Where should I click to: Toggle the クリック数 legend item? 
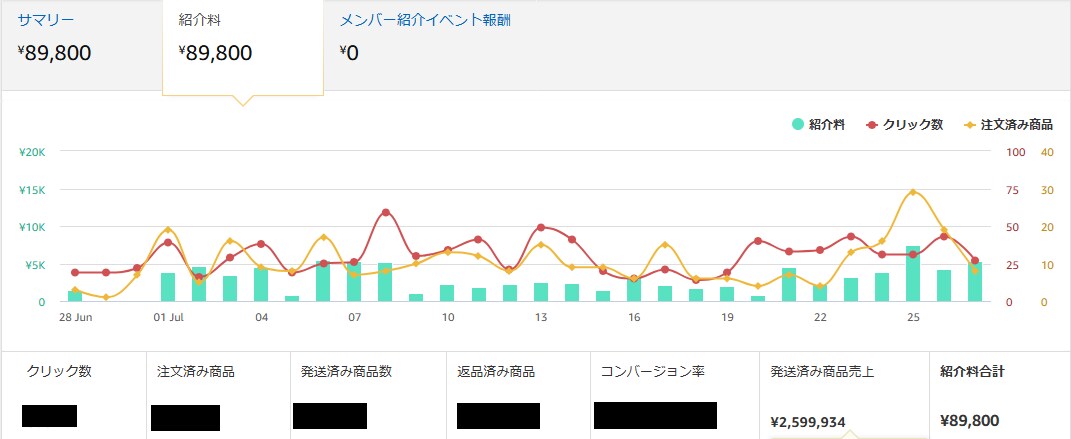[x=904, y=125]
